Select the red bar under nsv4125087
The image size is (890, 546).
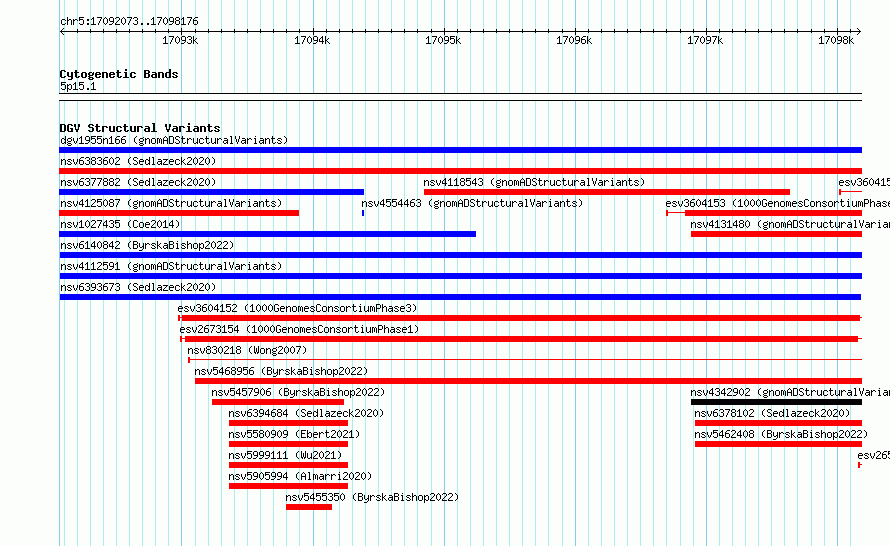[x=179, y=213]
